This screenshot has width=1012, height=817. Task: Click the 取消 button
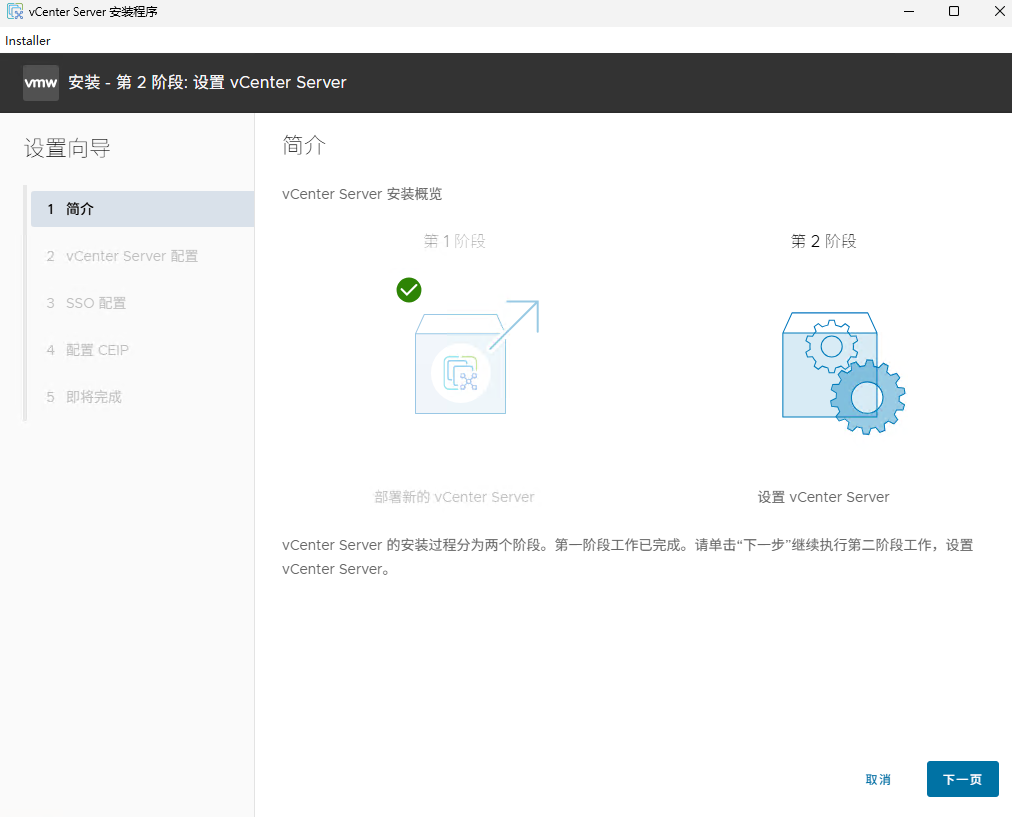878,779
